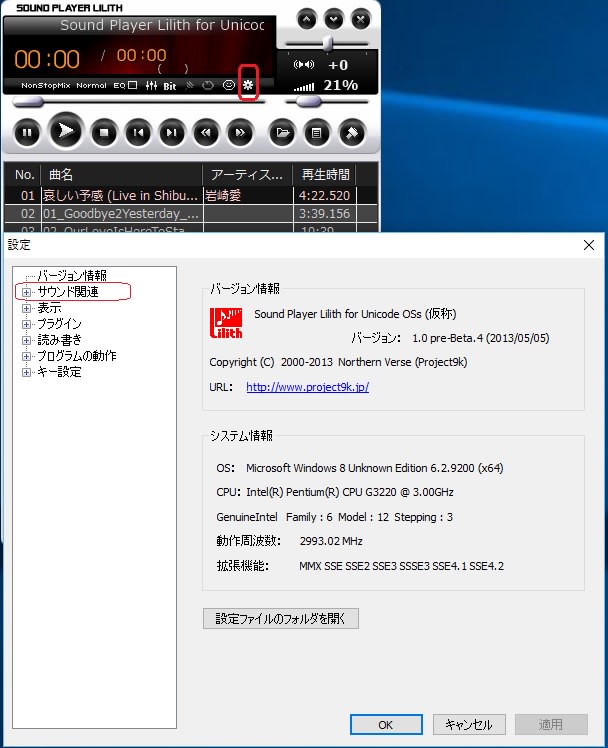Select the 読み書き tree label
This screenshot has height=748, width=608.
pyautogui.click(x=59, y=340)
